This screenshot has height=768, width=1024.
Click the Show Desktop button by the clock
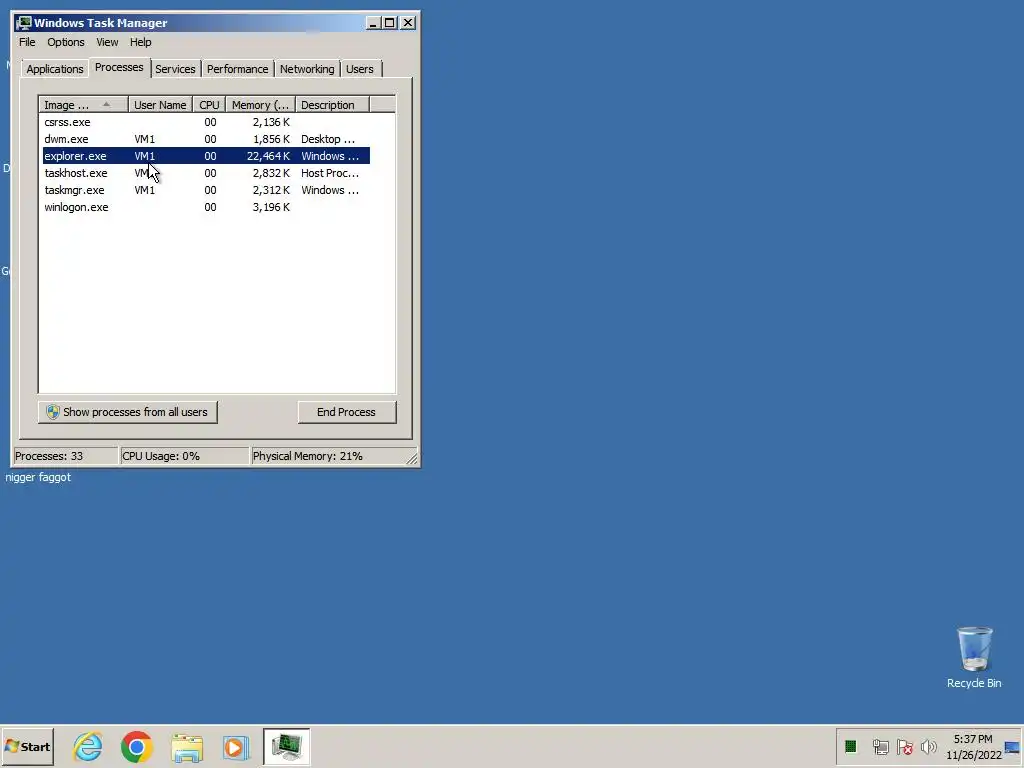click(1012, 747)
